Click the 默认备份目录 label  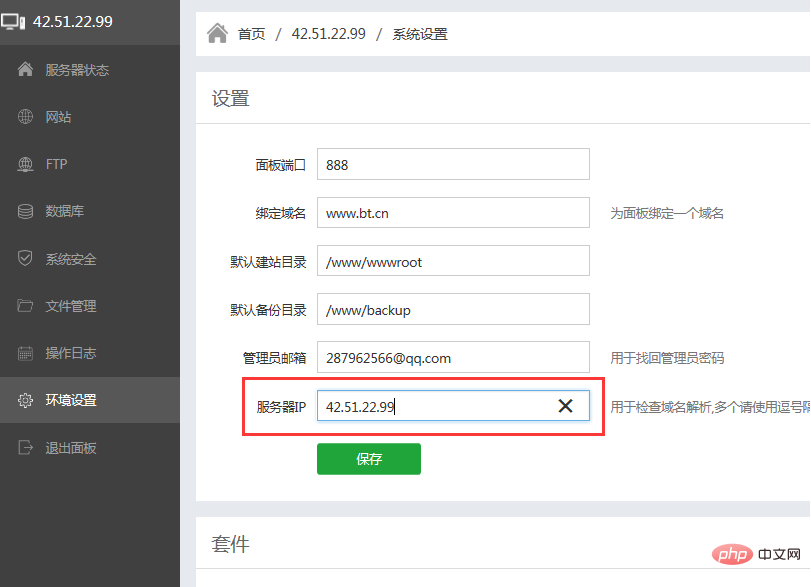click(268, 310)
